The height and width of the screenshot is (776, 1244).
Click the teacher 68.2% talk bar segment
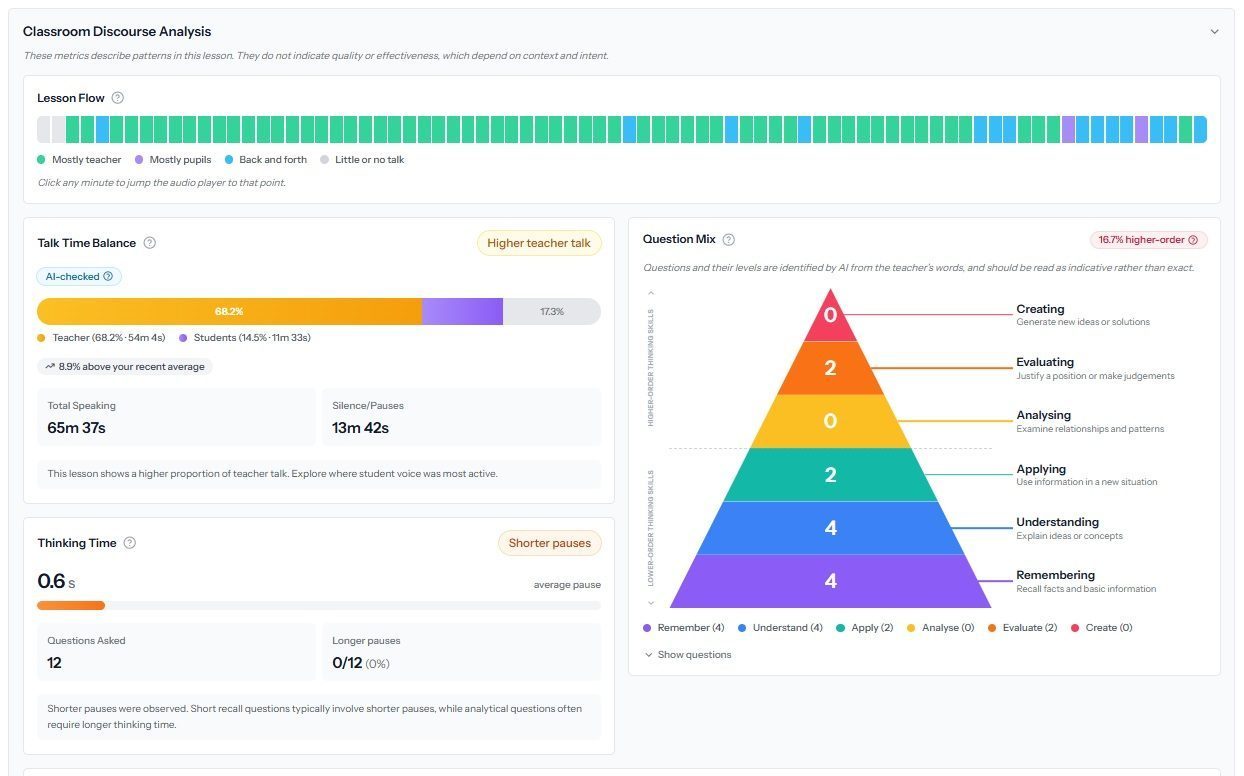point(229,311)
